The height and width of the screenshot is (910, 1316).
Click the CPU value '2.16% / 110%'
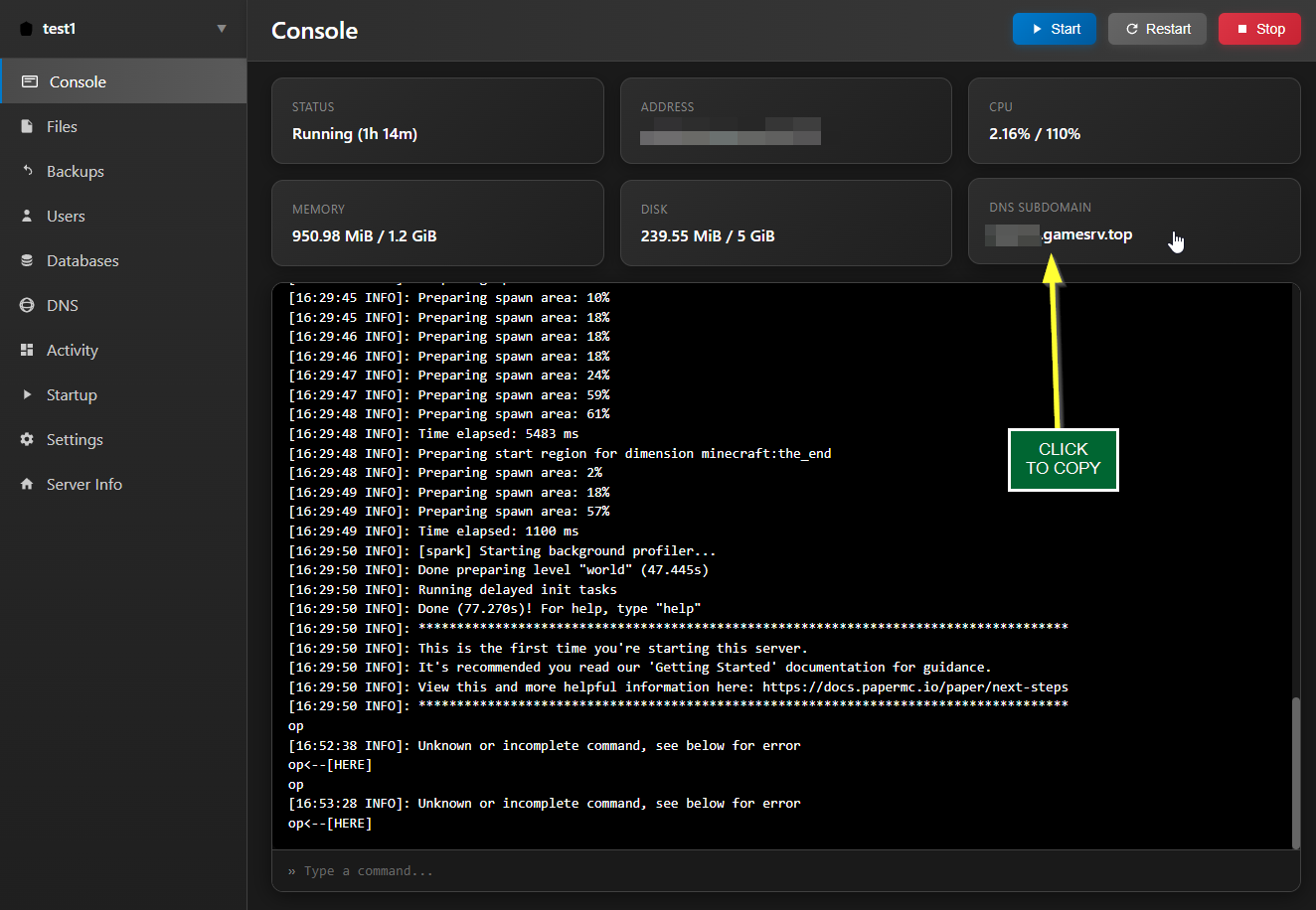pyautogui.click(x=1035, y=133)
